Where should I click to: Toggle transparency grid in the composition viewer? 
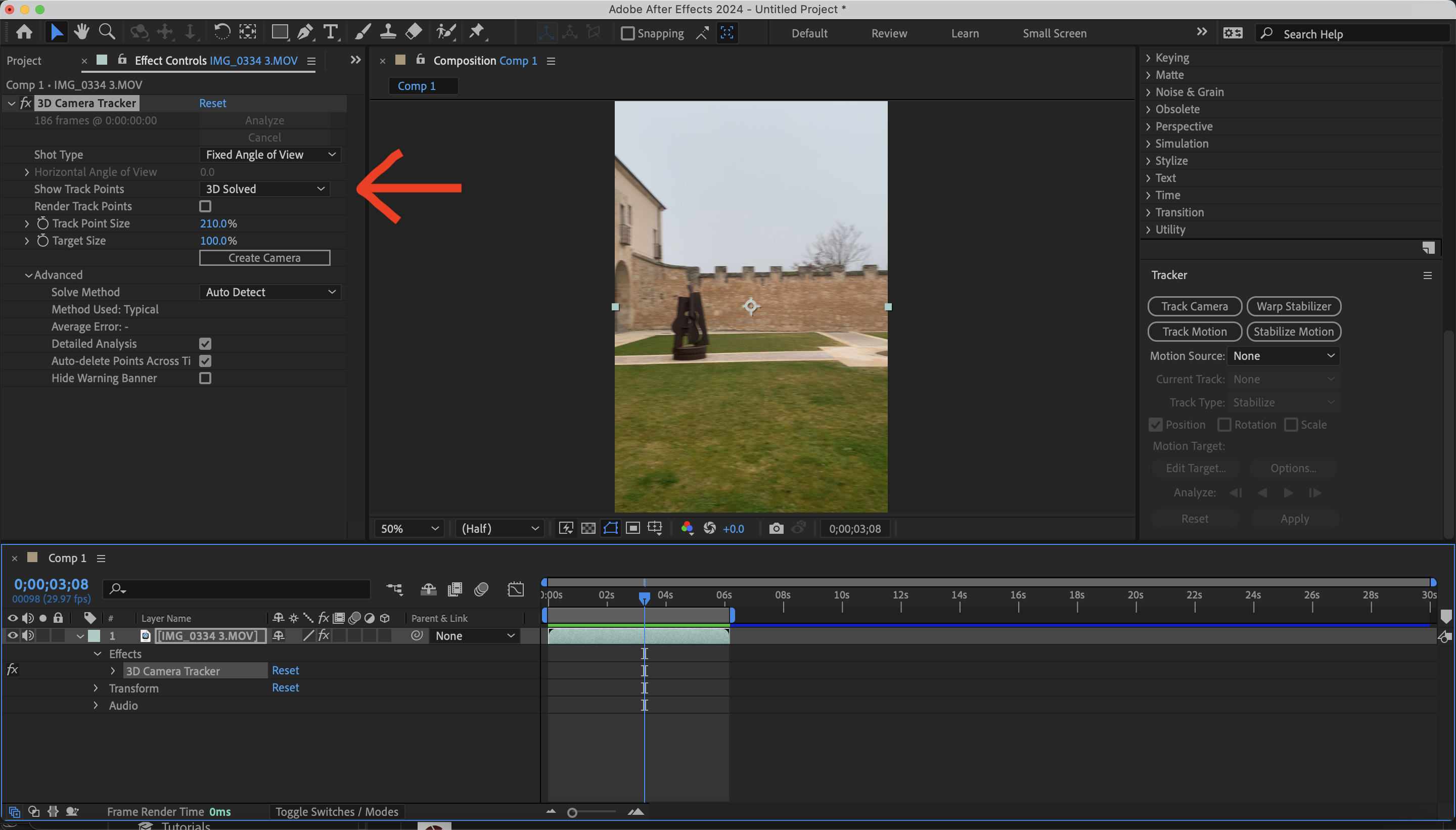coord(589,528)
